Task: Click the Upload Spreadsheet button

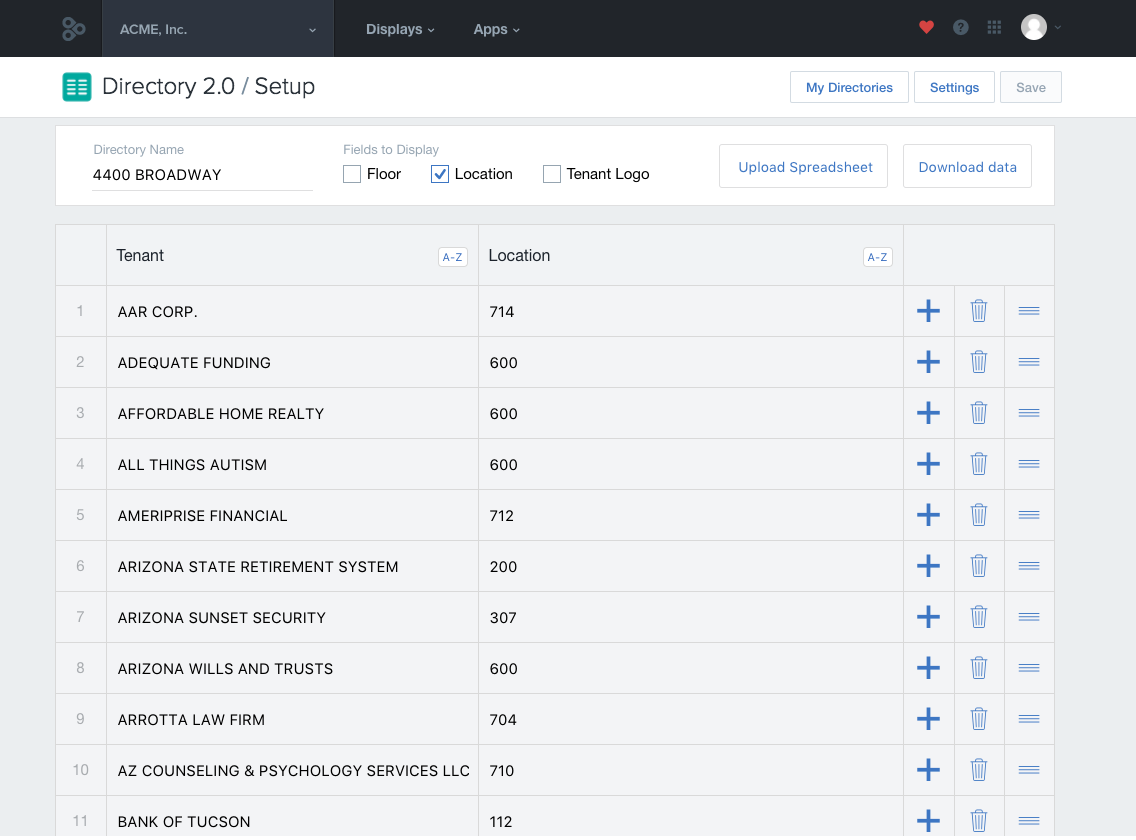Action: click(805, 167)
